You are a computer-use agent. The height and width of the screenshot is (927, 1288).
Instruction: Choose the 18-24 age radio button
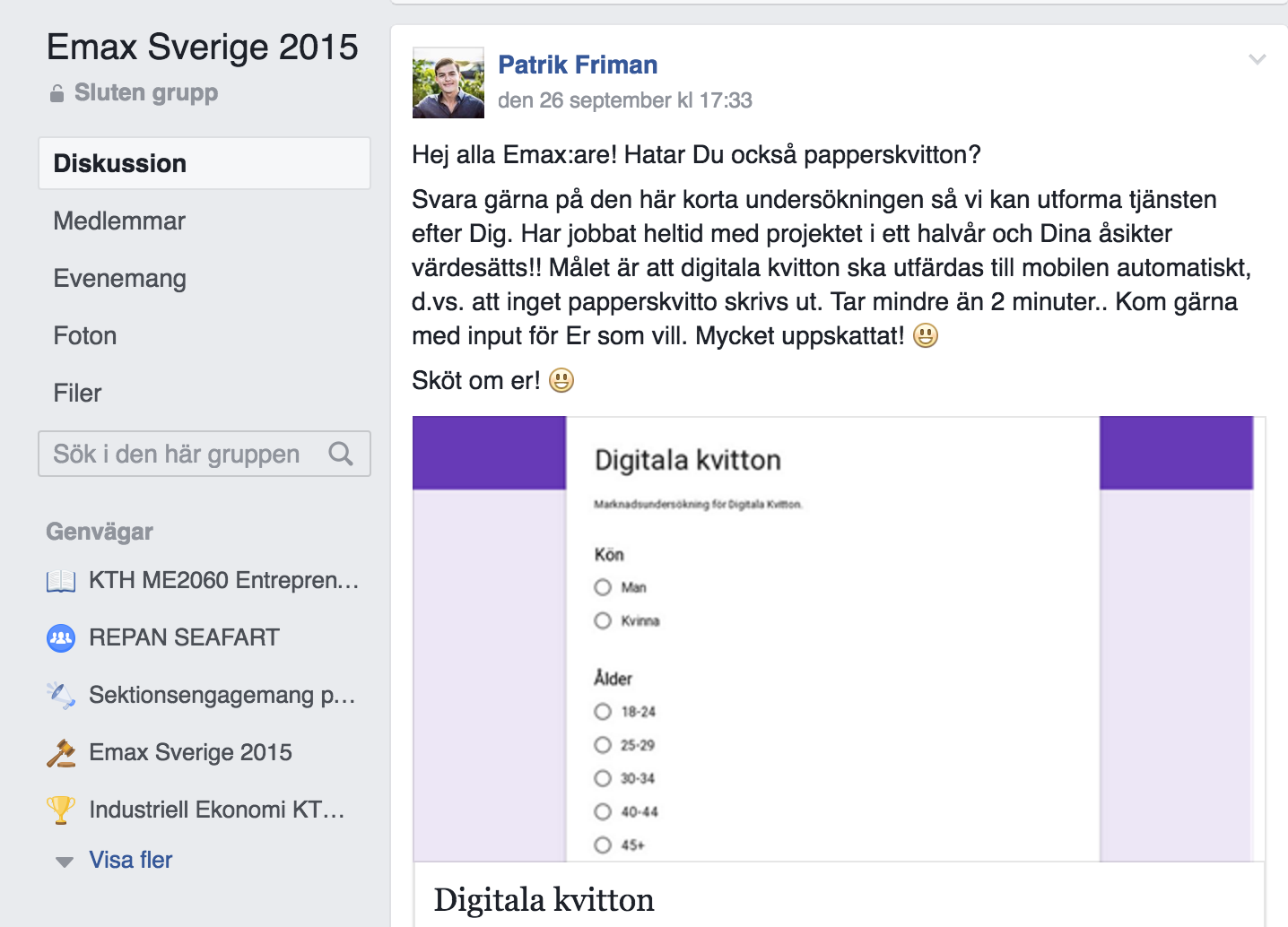click(x=603, y=712)
